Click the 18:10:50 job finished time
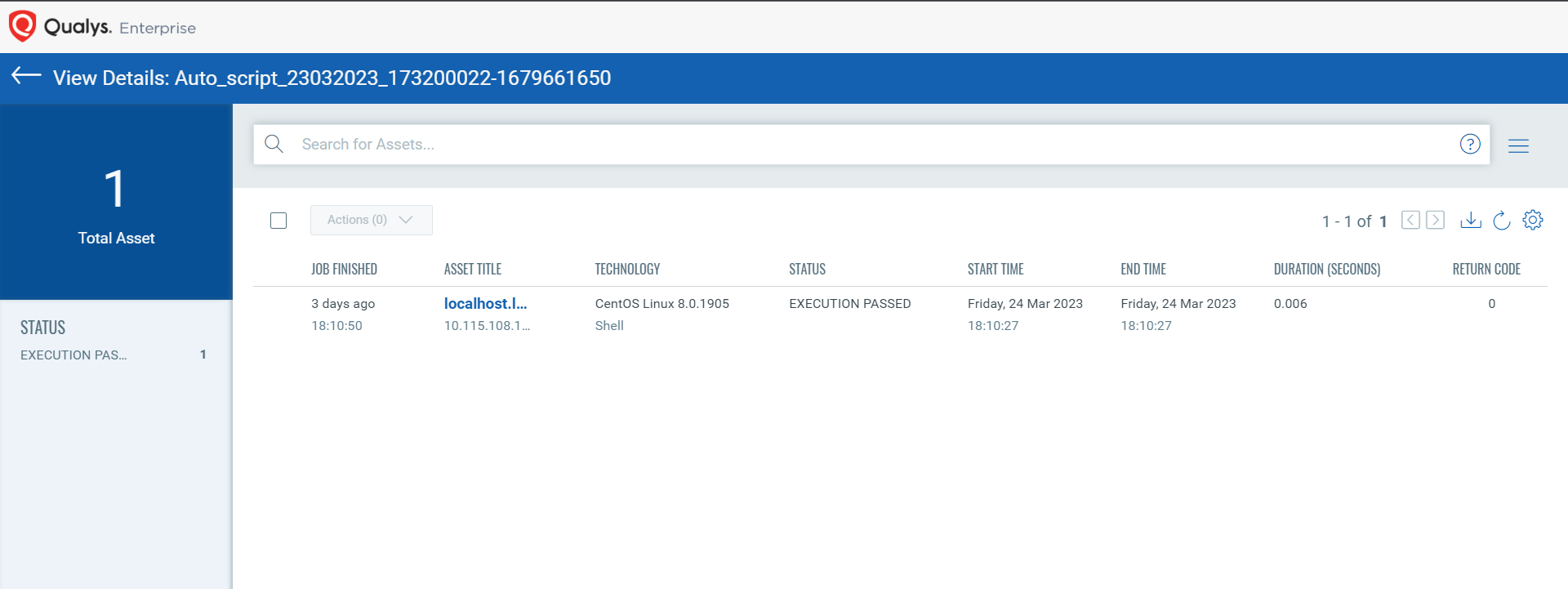This screenshot has height=589, width=1568. [336, 325]
